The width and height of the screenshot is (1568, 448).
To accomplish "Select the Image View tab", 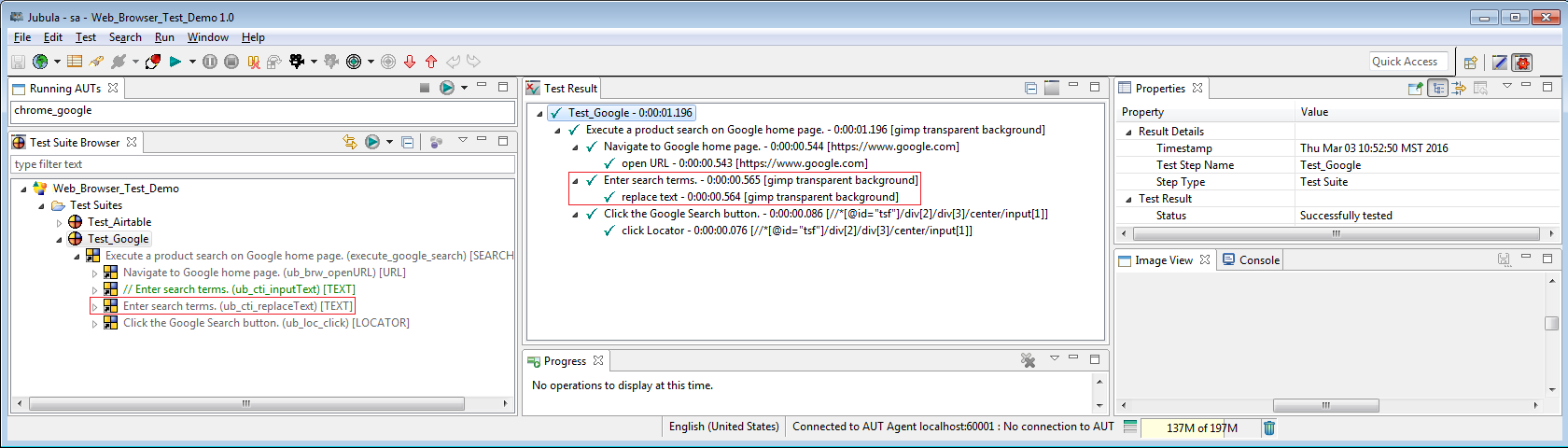I will tap(1165, 259).
